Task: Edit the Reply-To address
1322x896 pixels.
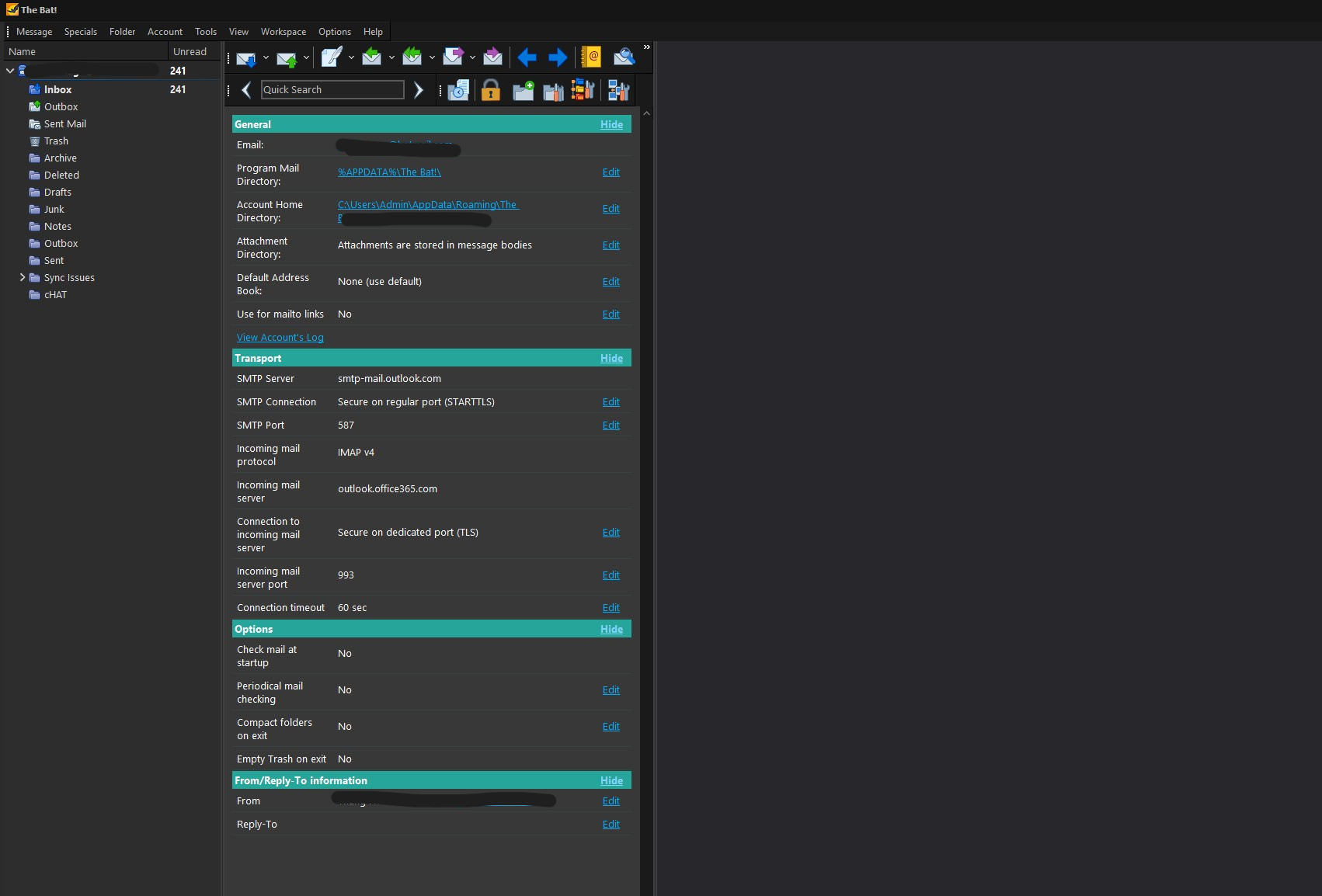Action: pos(611,825)
